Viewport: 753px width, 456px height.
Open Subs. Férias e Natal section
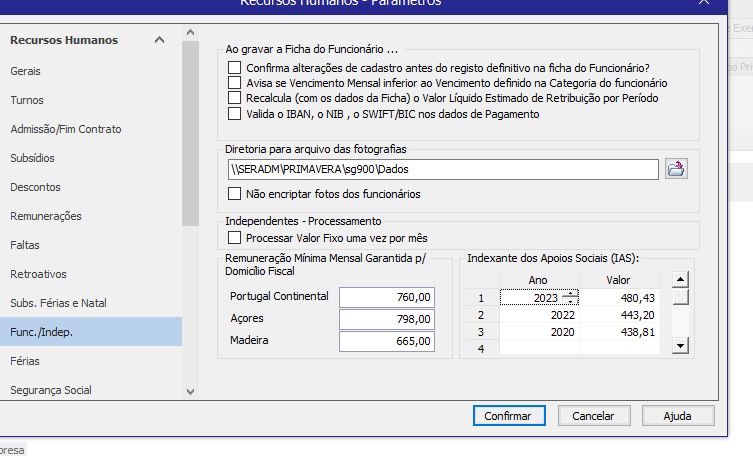(x=58, y=303)
